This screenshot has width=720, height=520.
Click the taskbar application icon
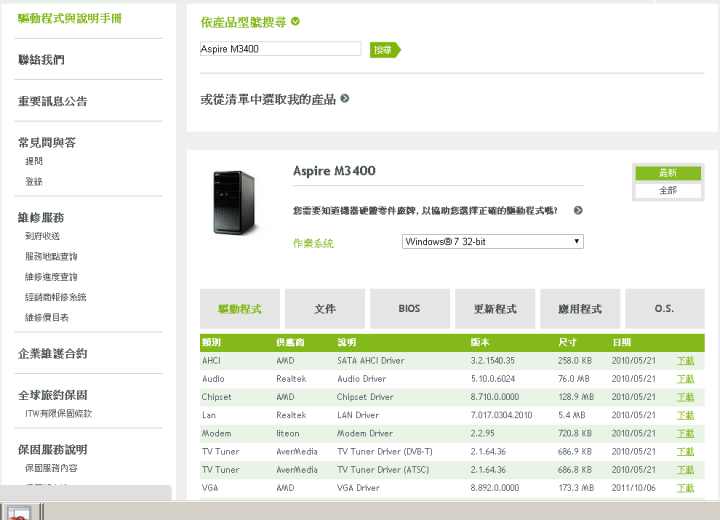click(x=18, y=512)
